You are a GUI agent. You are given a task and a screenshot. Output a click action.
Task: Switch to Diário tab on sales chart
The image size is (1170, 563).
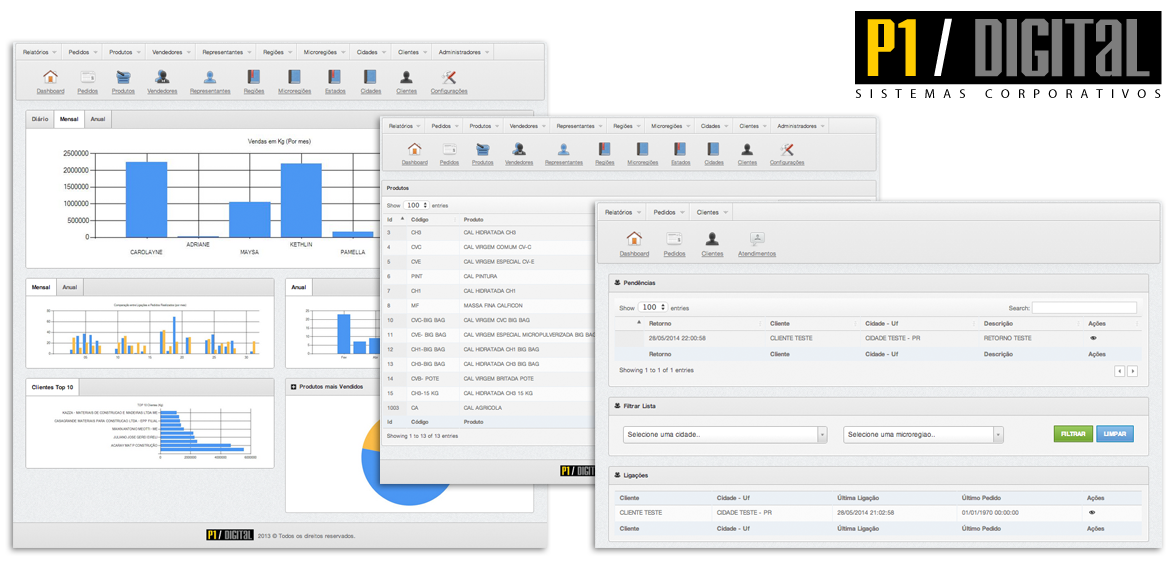(x=40, y=118)
